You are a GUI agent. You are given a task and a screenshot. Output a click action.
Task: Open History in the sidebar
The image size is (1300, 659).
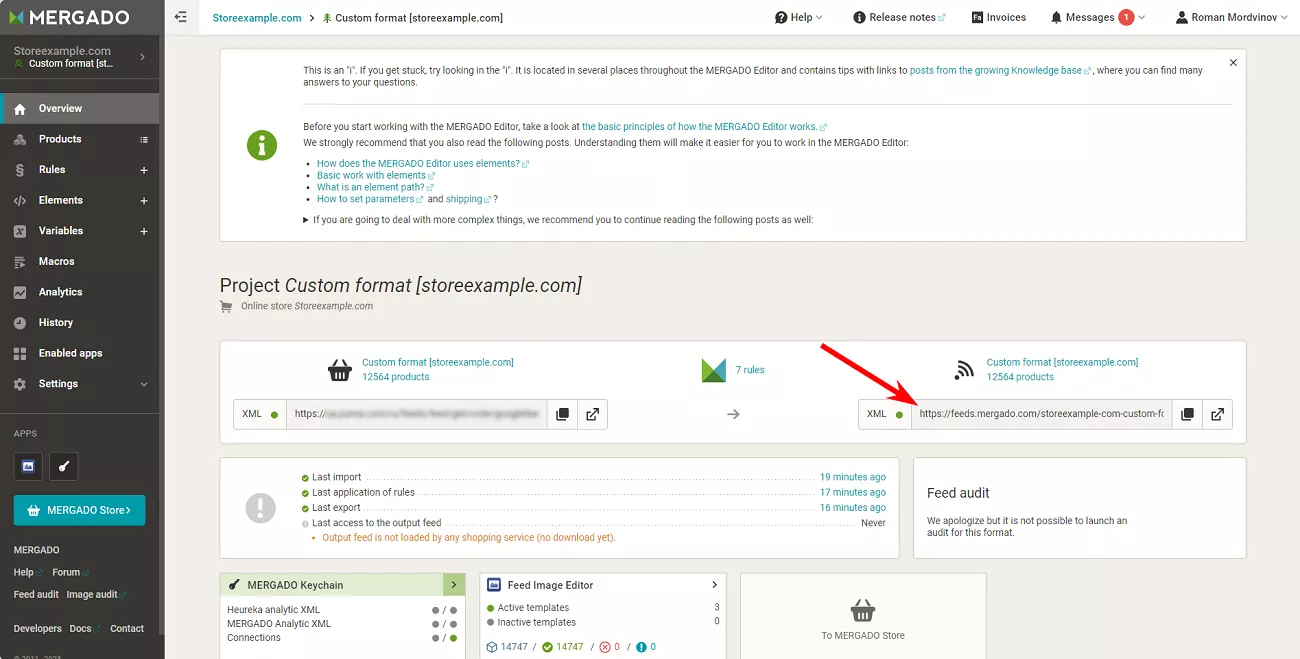pos(80,323)
